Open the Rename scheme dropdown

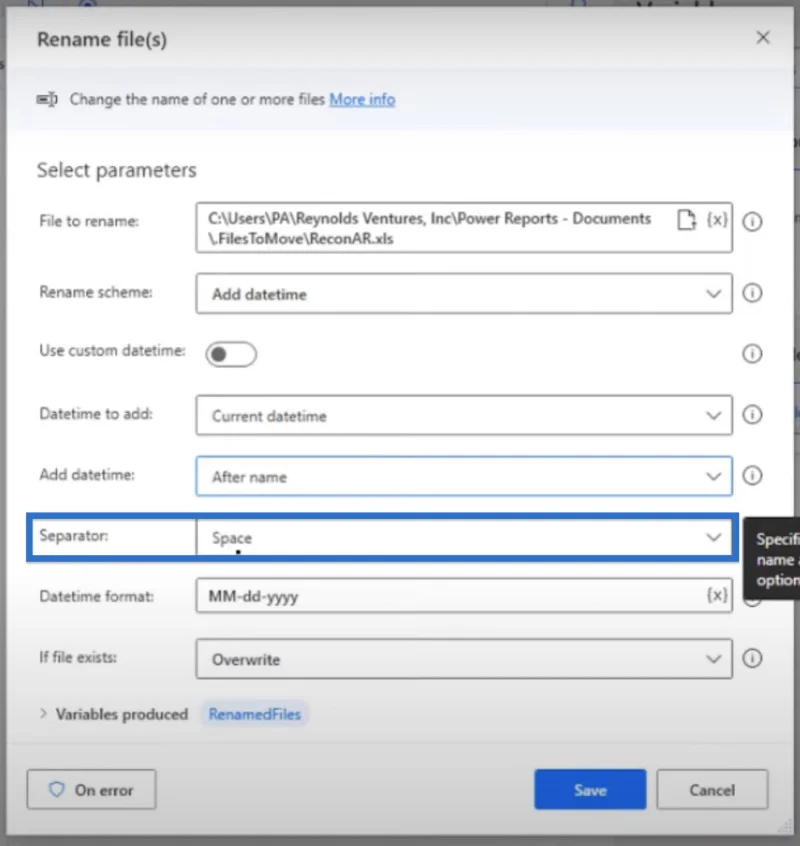coord(464,294)
